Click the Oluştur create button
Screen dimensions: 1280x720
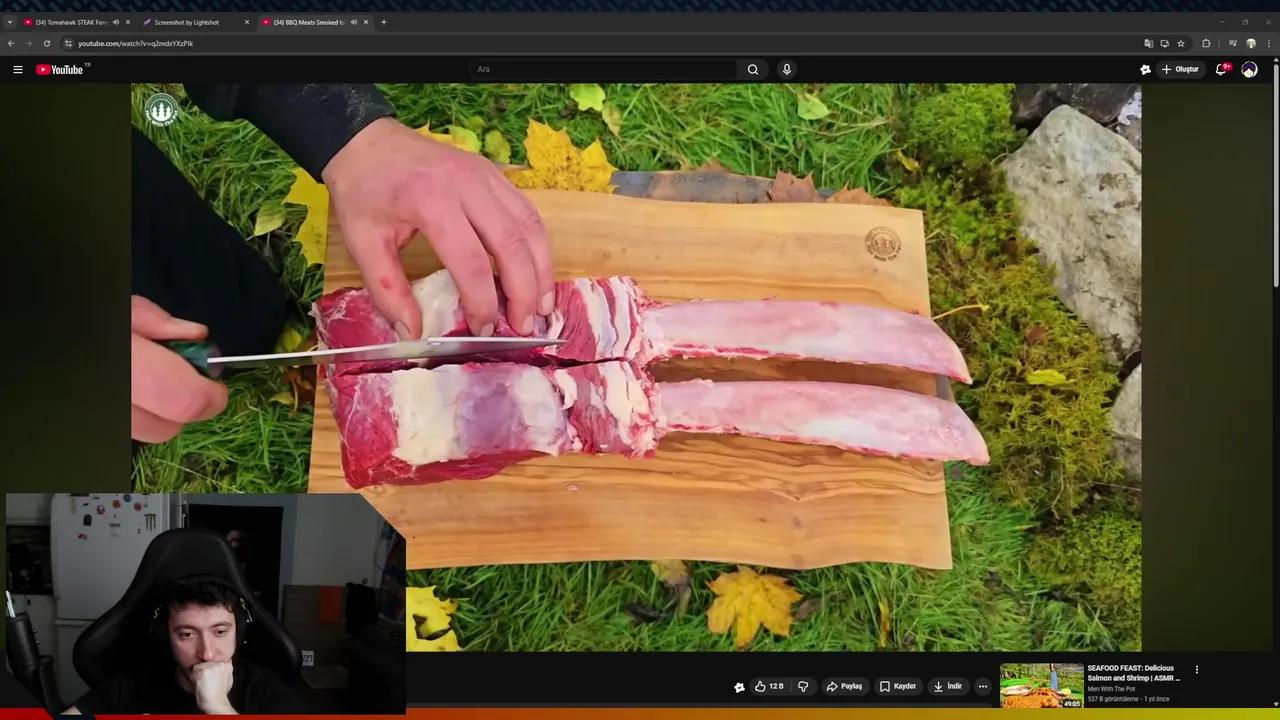[1181, 69]
